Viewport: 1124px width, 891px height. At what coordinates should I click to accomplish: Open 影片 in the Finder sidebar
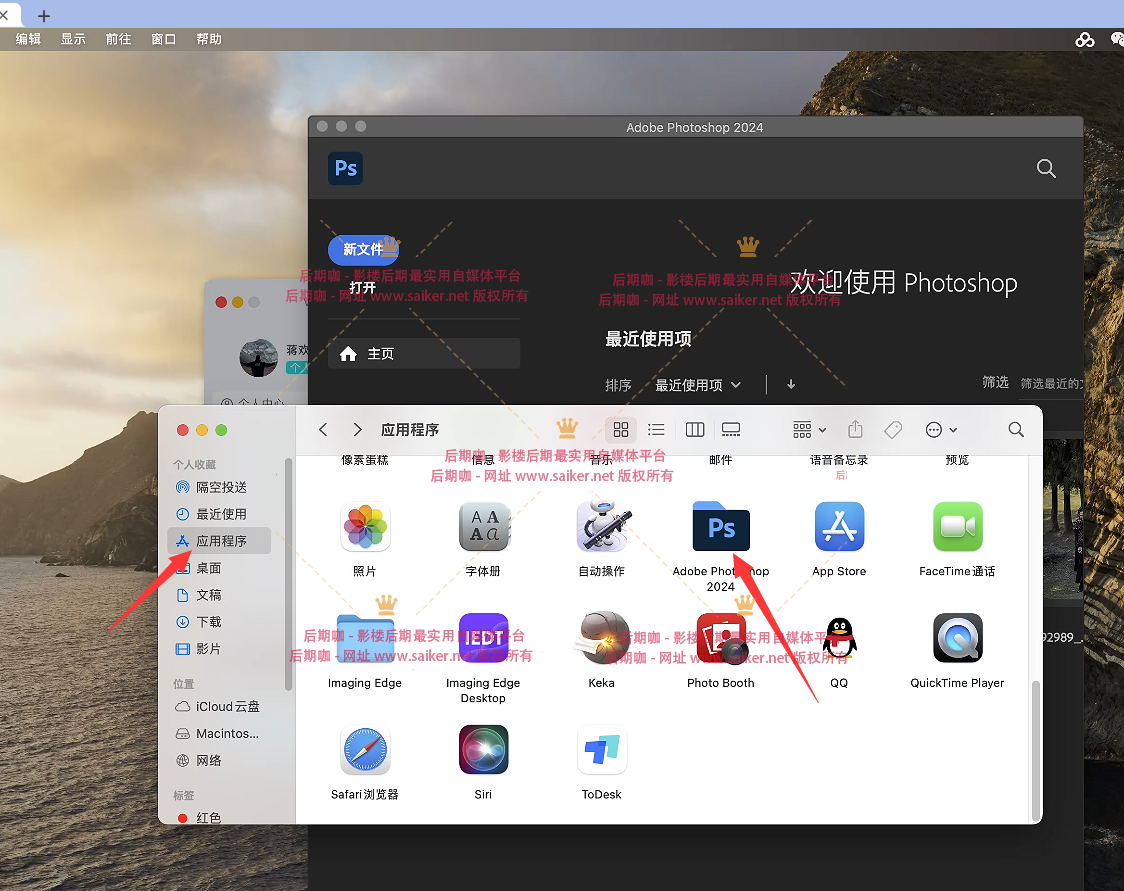point(219,649)
